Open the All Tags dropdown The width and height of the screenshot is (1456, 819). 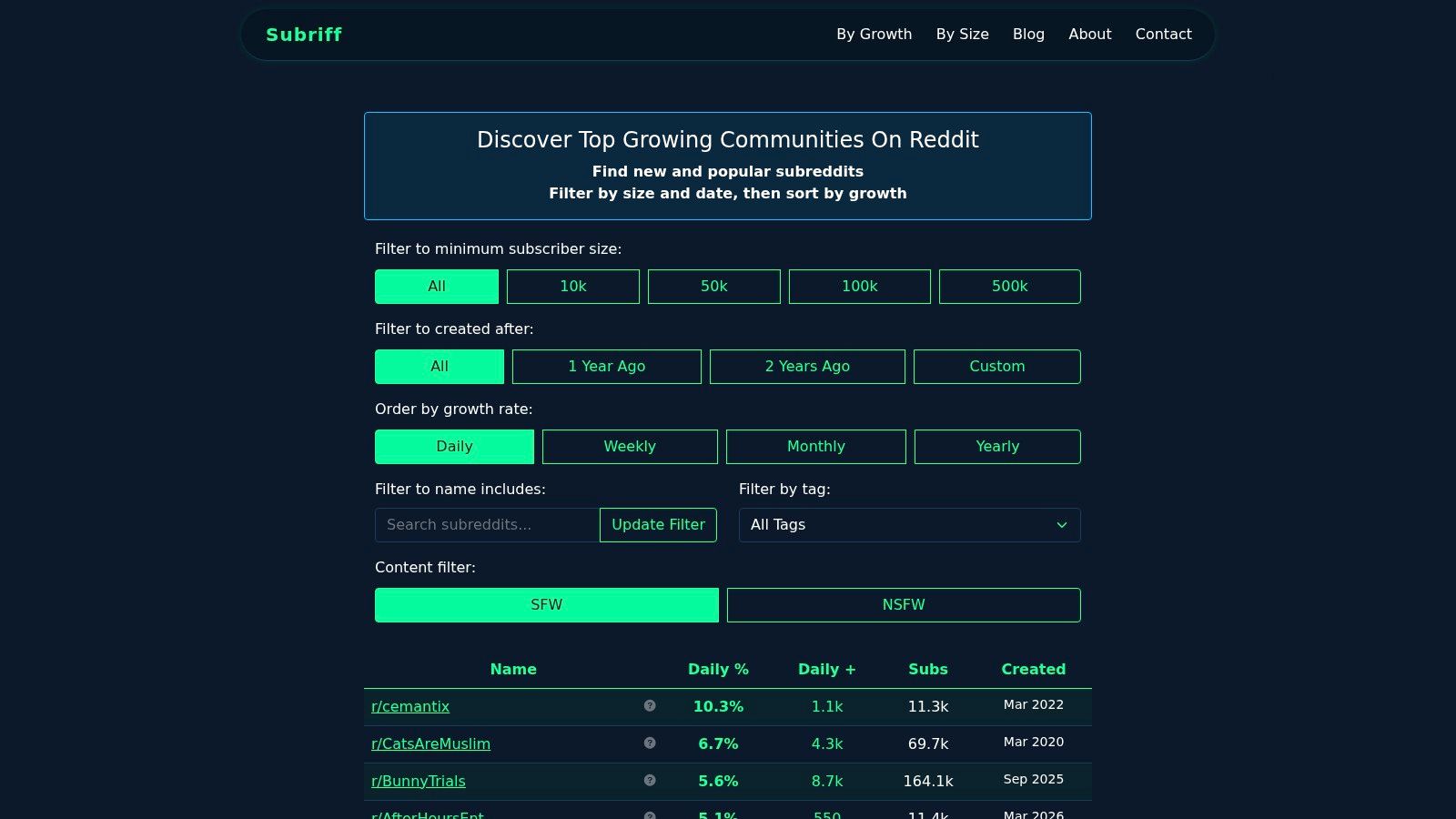pyautogui.click(x=910, y=525)
